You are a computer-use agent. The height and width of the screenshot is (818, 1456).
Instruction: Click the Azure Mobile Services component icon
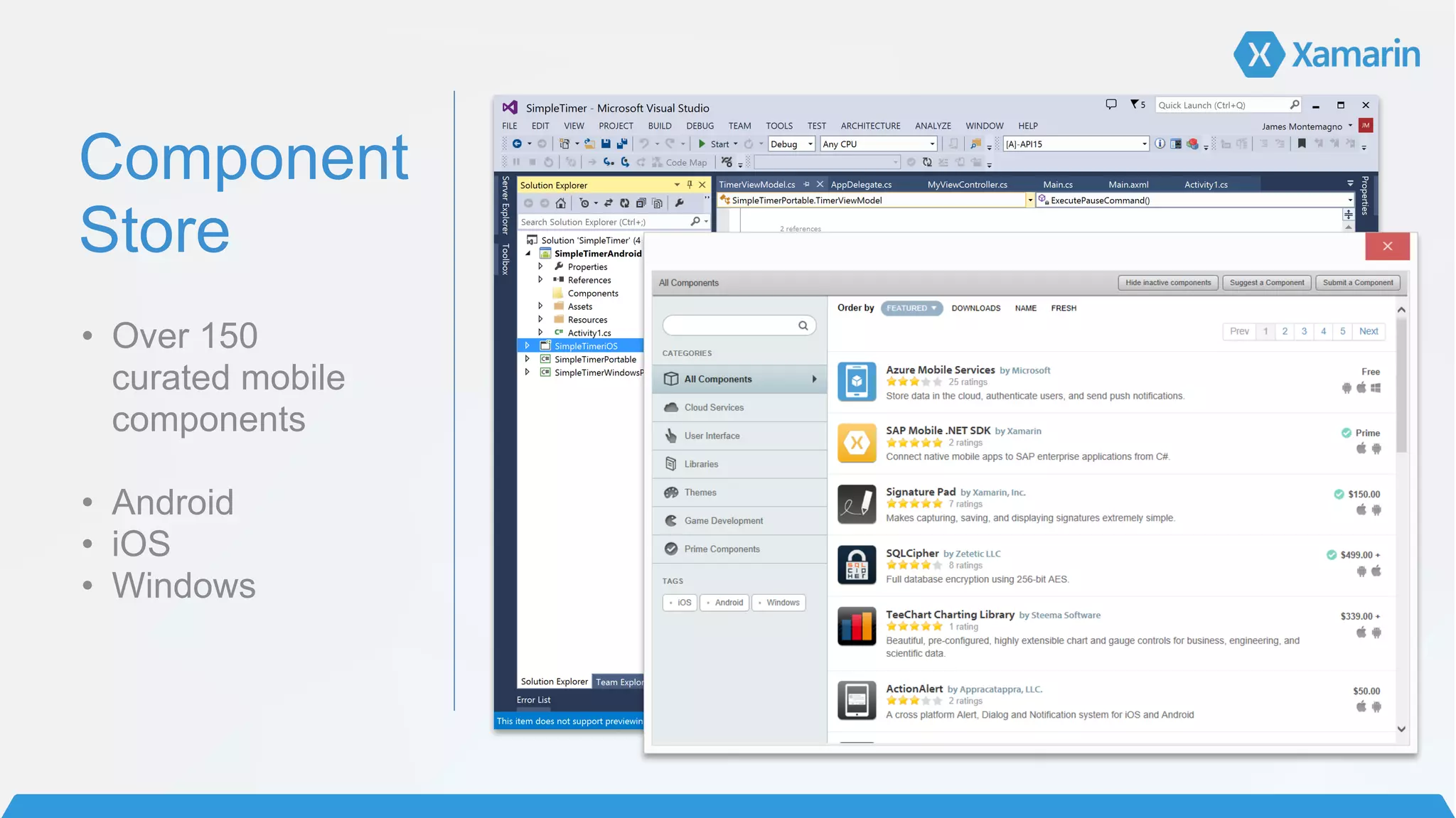click(856, 382)
